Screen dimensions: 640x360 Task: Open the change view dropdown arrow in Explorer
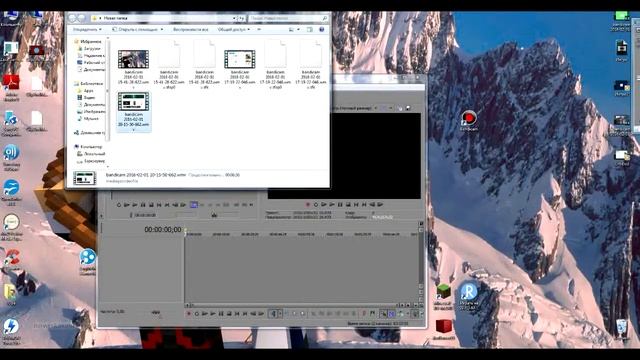coord(298,29)
